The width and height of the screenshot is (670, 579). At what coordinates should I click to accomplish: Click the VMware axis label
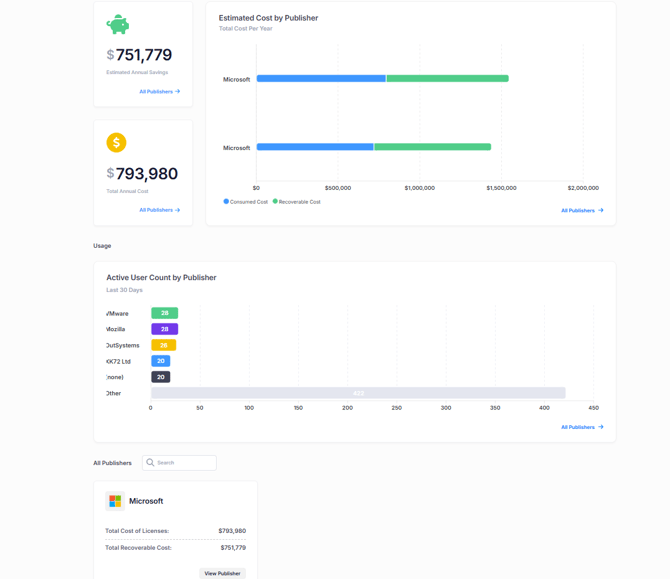117,314
